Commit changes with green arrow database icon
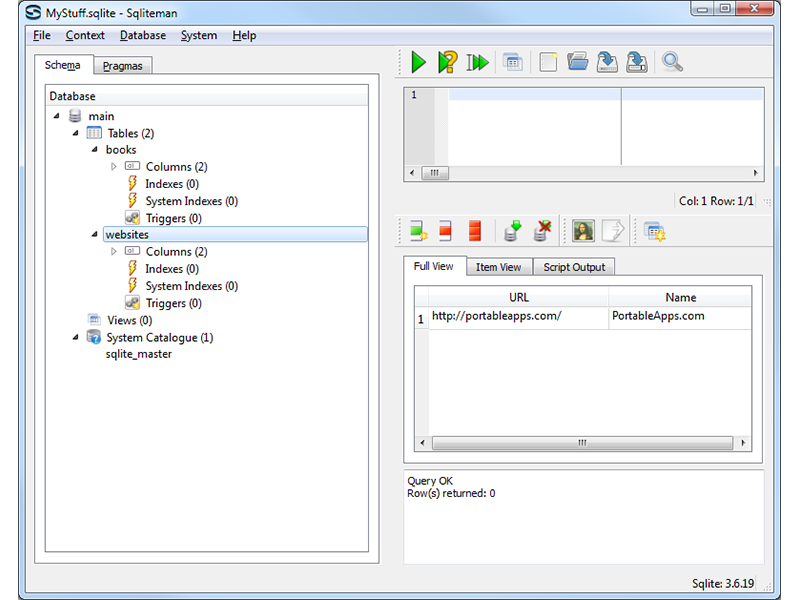 512,231
